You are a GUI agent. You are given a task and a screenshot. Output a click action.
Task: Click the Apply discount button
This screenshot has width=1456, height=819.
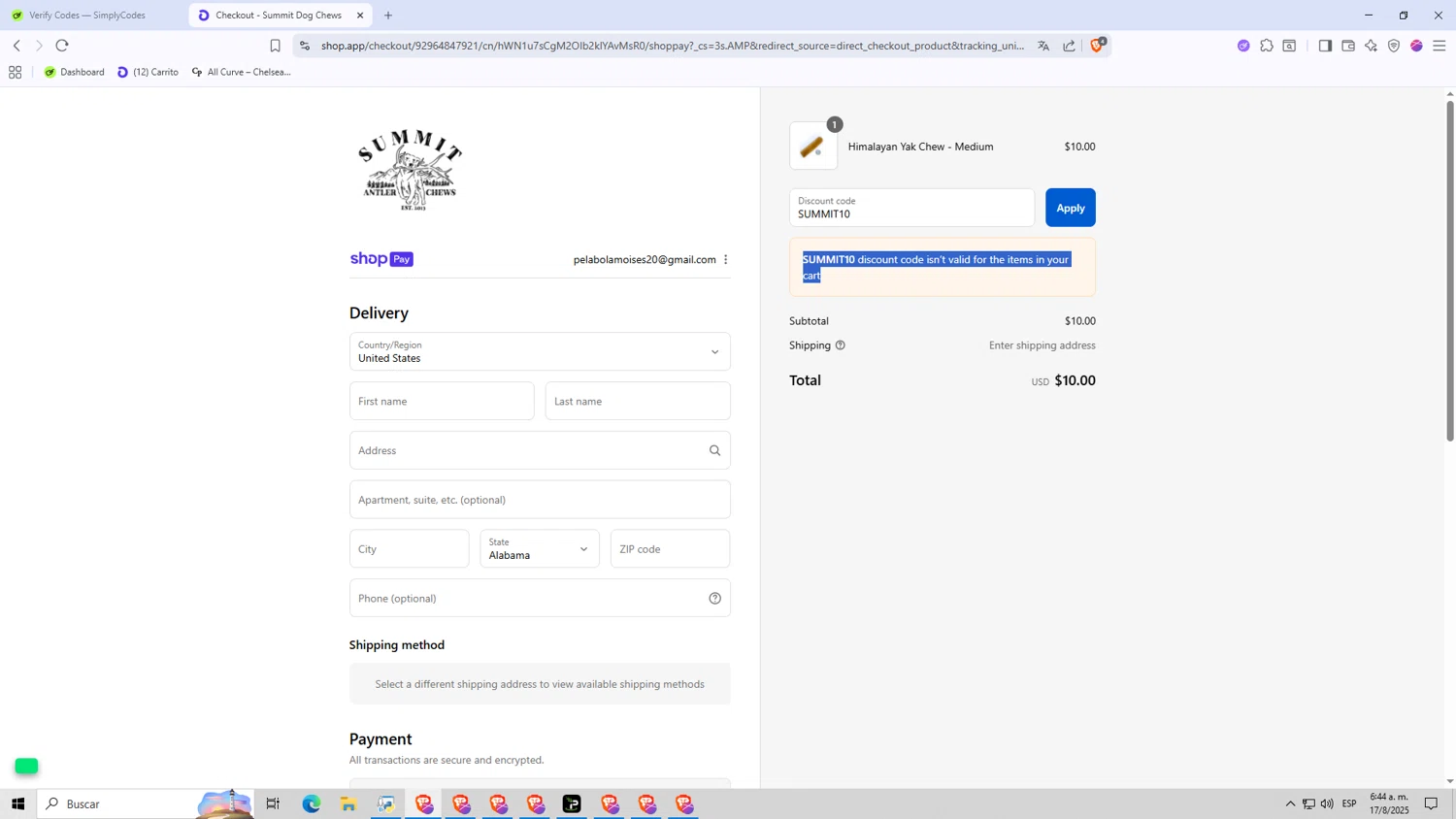(1071, 208)
